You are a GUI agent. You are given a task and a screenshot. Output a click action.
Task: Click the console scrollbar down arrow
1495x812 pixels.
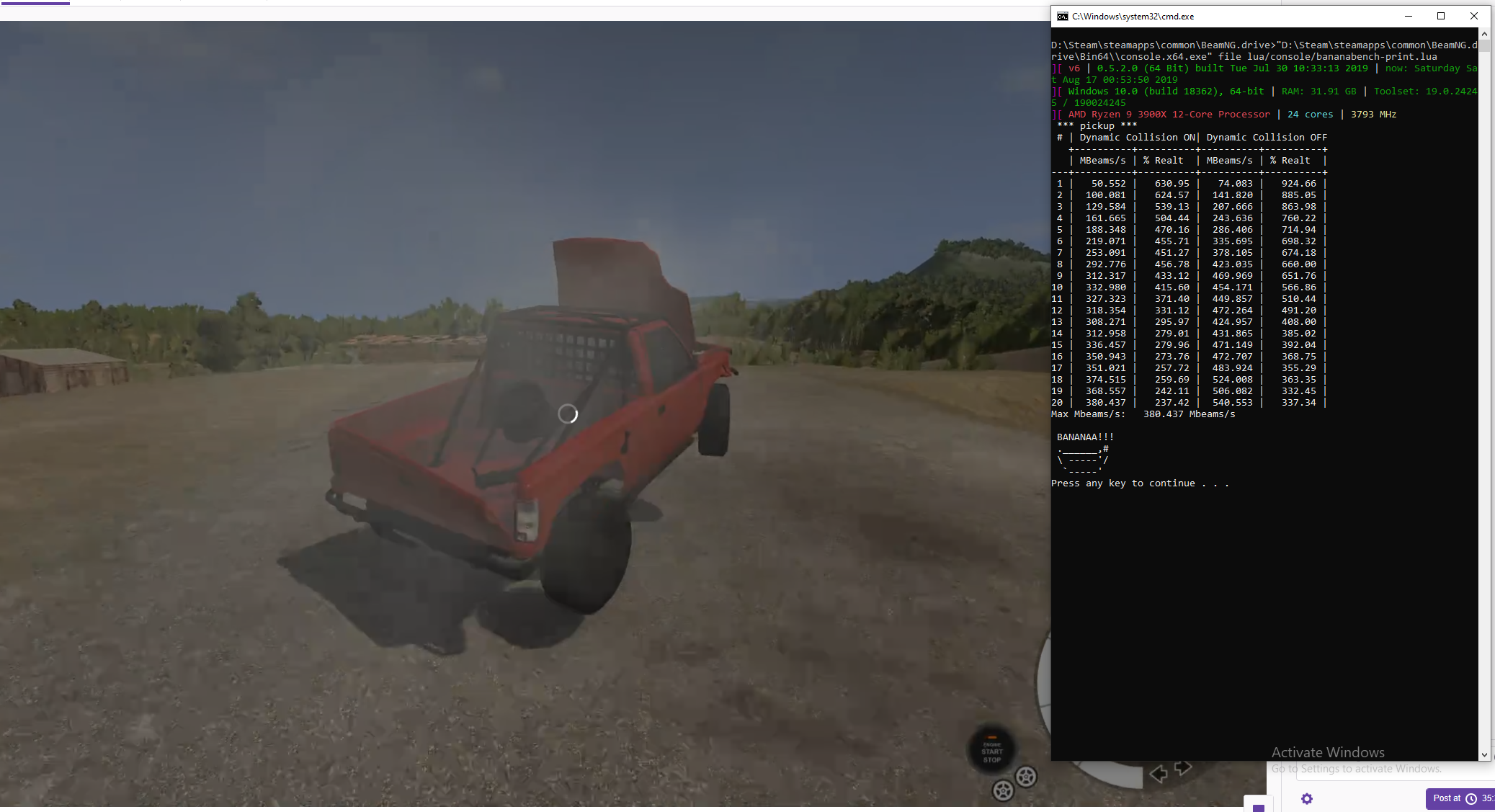1484,754
